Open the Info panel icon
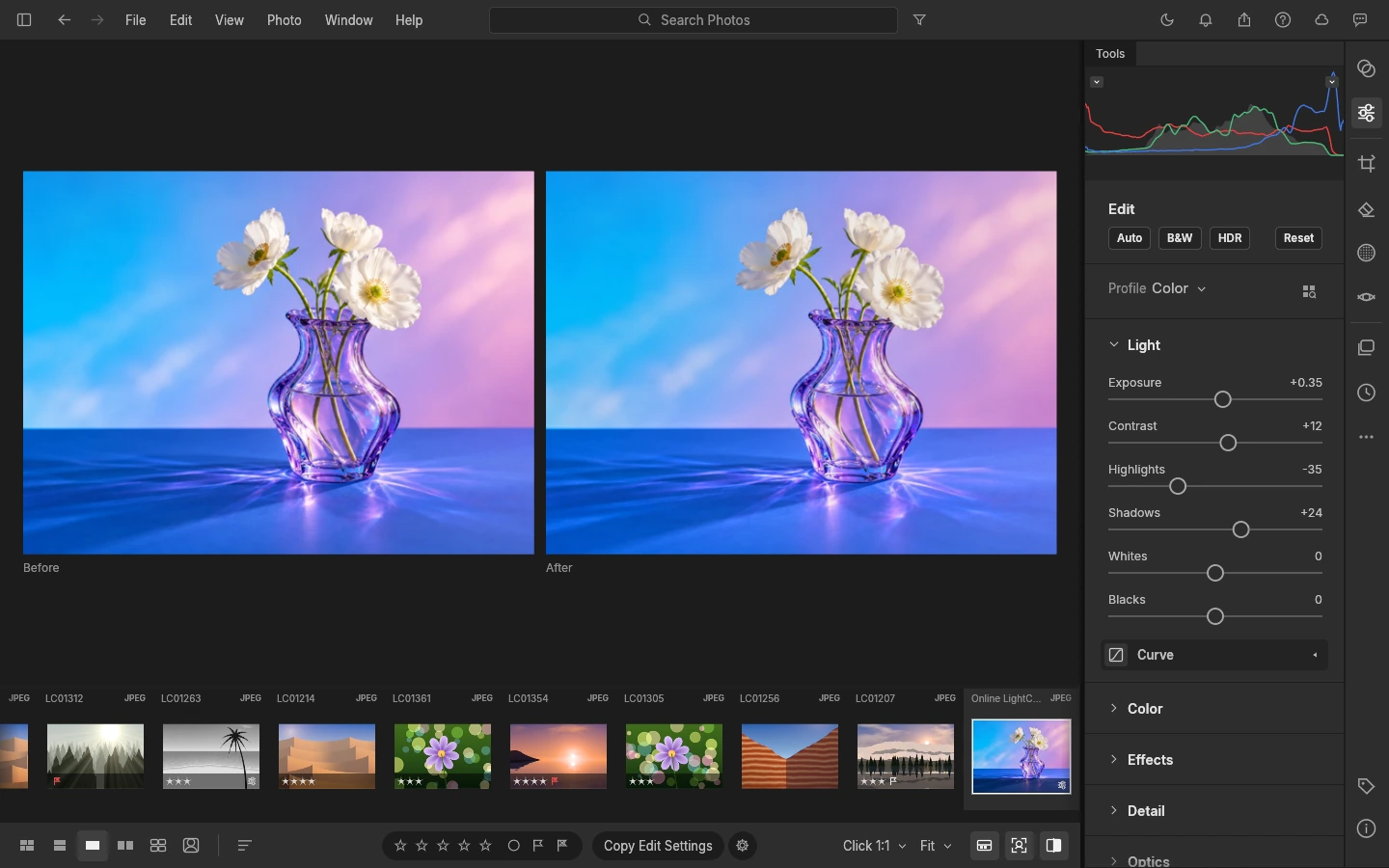Viewport: 1389px width, 868px height. (1366, 828)
